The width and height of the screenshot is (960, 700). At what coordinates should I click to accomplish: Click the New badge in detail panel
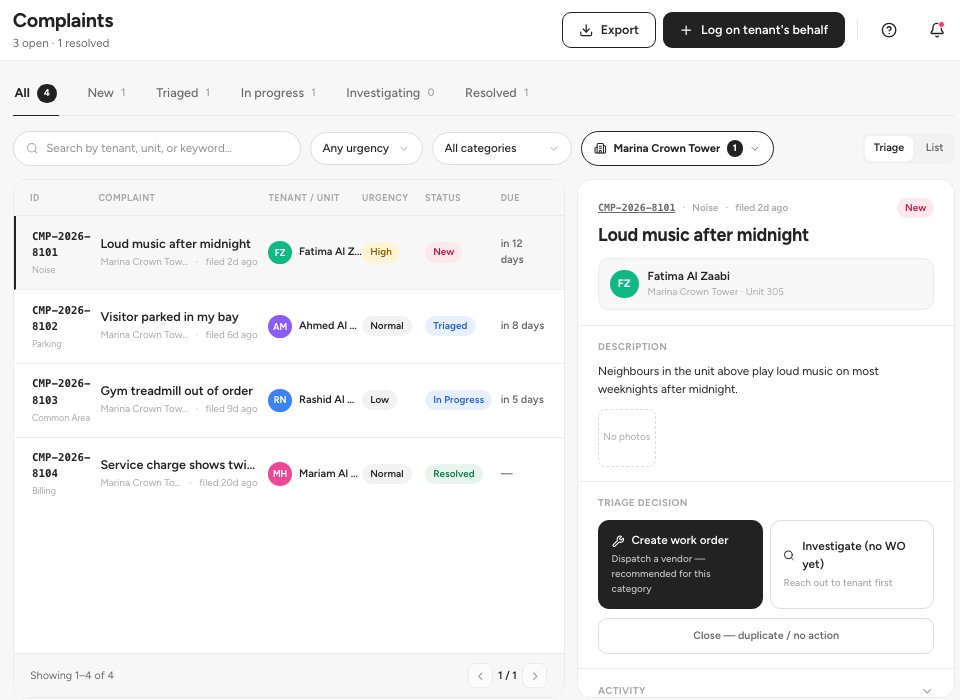click(915, 208)
